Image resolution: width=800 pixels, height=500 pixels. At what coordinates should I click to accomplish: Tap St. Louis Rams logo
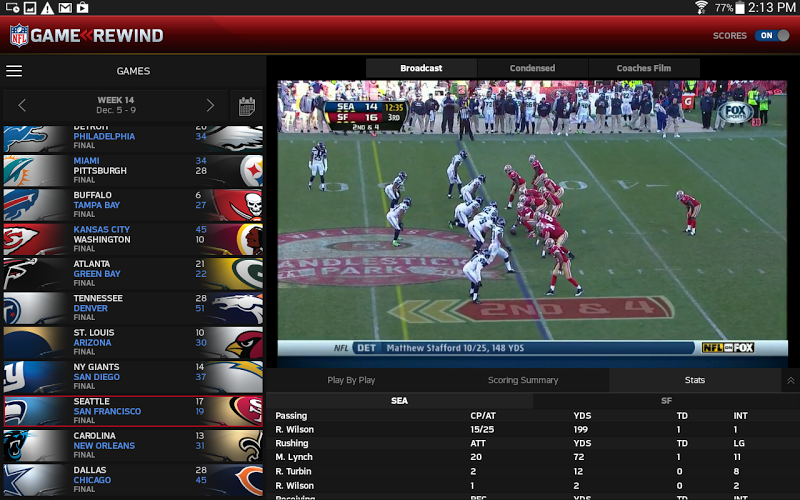coord(26,343)
